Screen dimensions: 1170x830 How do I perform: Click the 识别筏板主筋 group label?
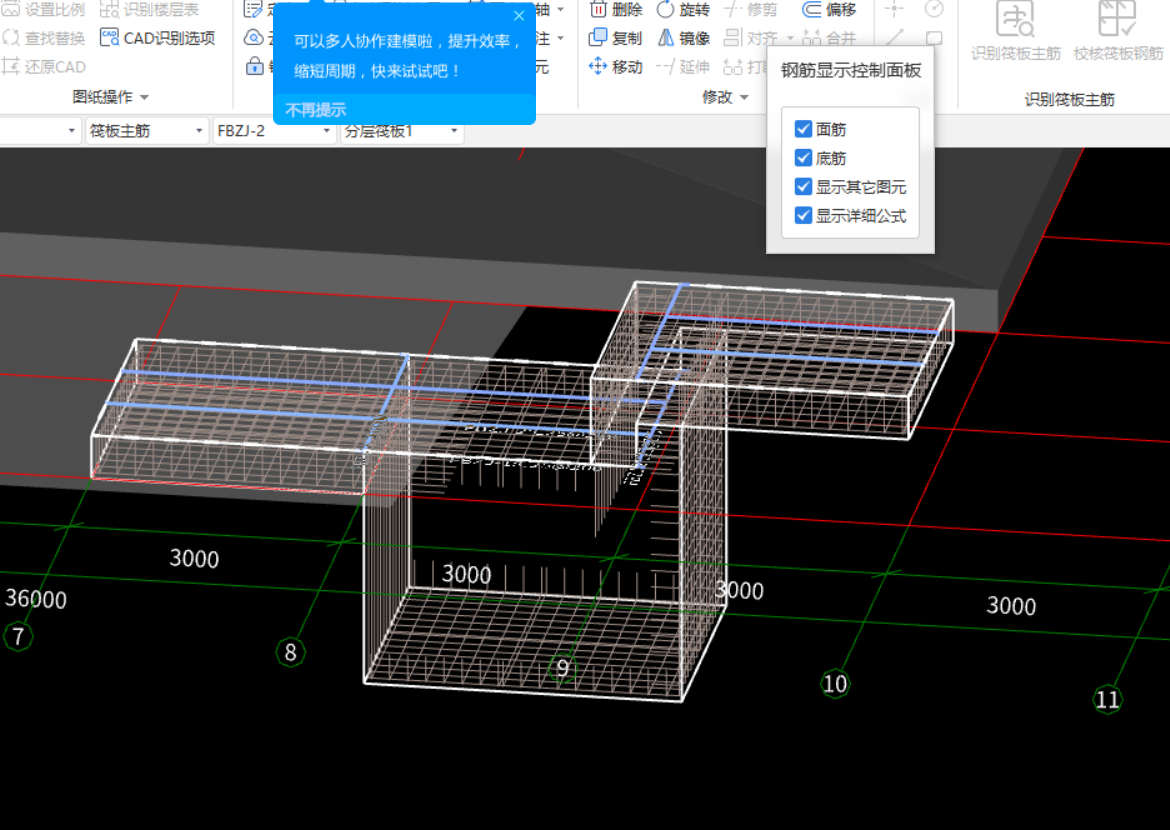coord(1069,99)
